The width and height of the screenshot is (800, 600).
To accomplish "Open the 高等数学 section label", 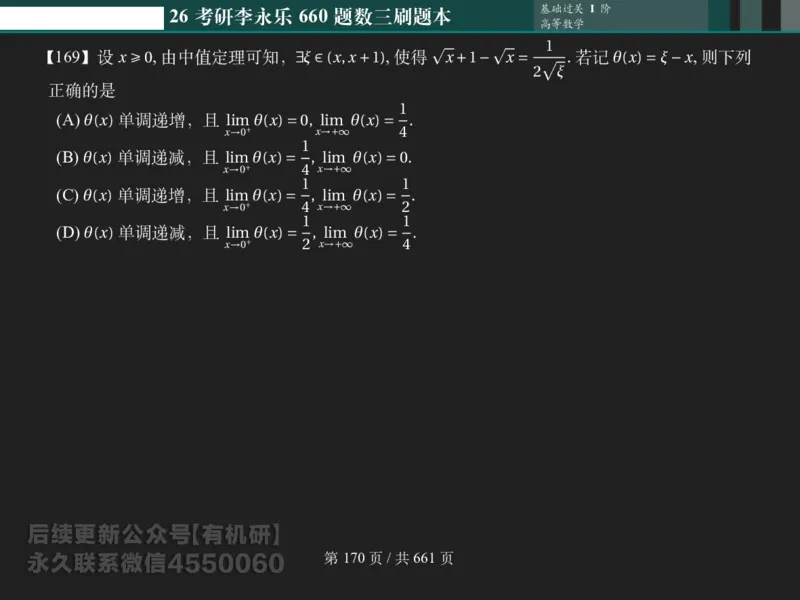I will tap(560, 23).
